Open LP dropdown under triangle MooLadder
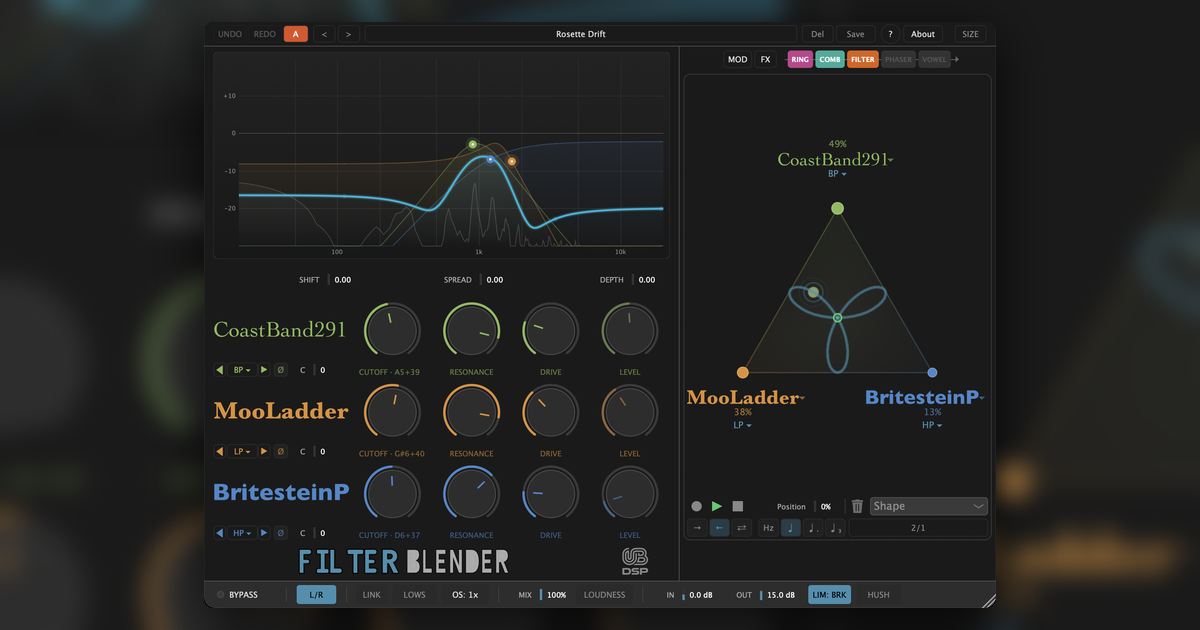This screenshot has height=630, width=1200. [x=743, y=425]
